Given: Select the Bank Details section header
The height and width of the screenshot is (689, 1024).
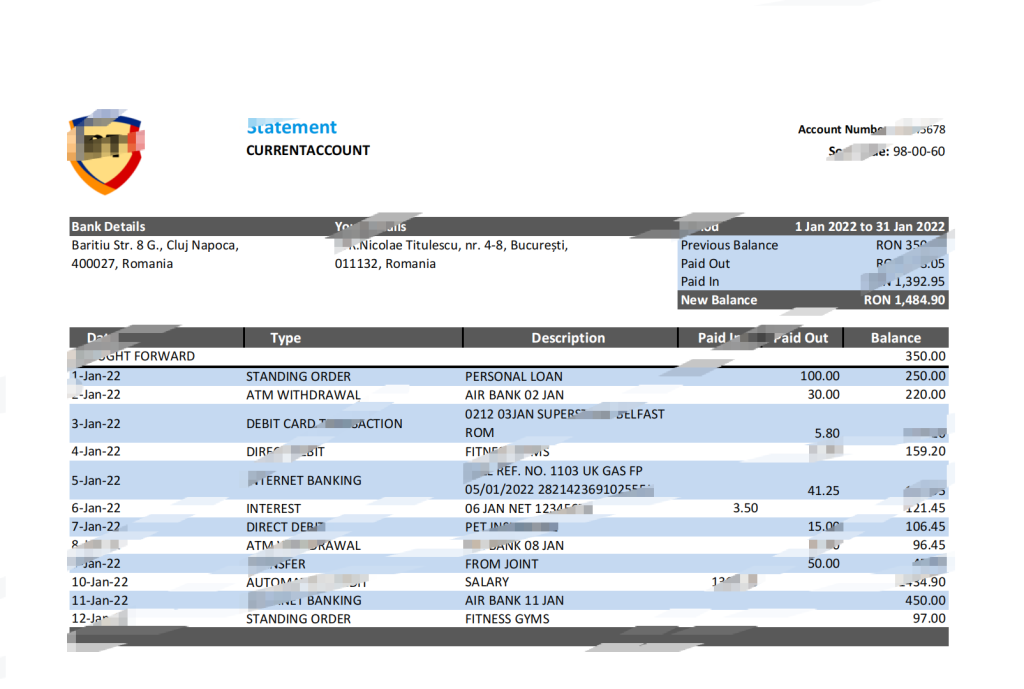Looking at the screenshot, I should pos(110,226).
